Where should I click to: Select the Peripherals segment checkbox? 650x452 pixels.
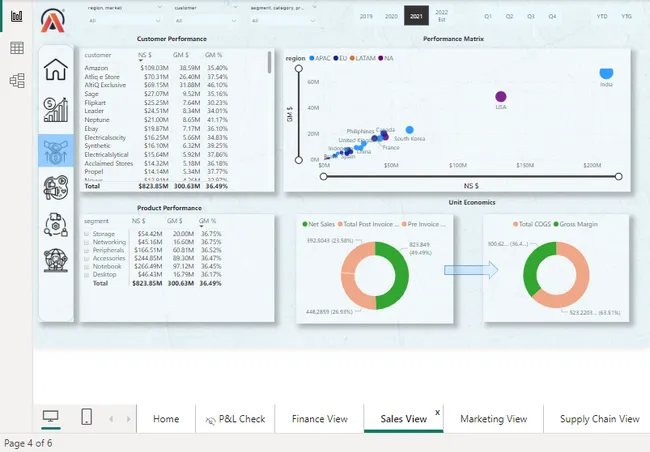tap(87, 249)
